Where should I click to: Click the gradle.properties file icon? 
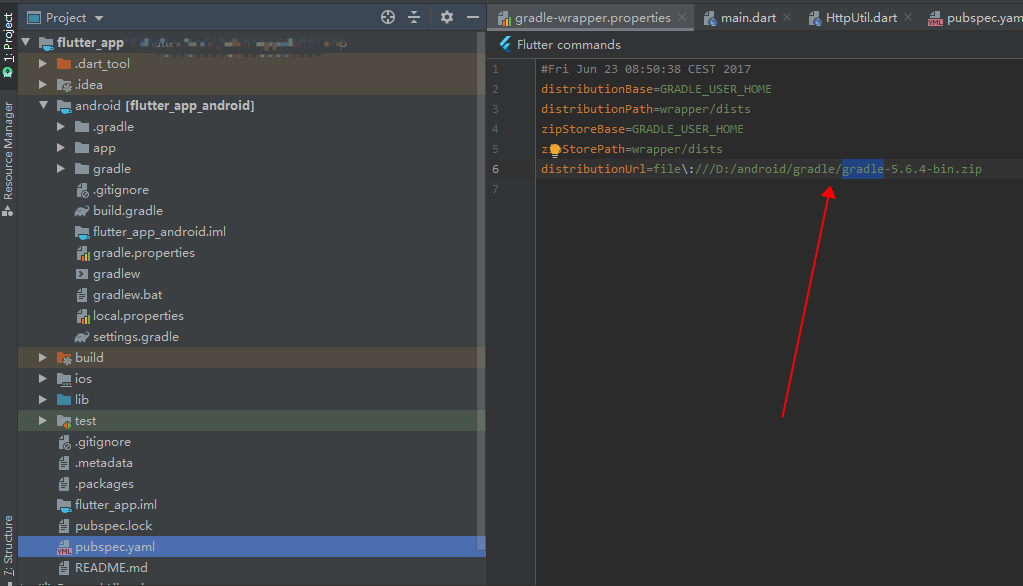(82, 253)
